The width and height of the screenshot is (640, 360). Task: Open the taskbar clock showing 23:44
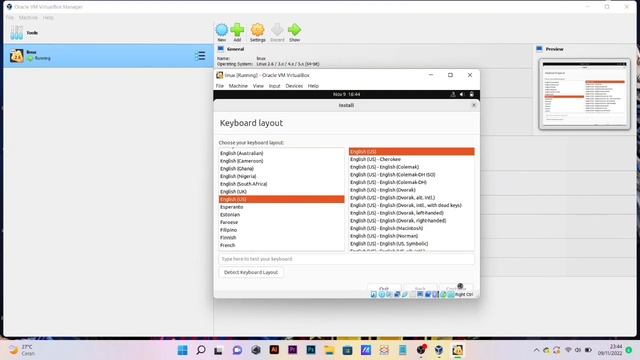pyautogui.click(x=610, y=350)
